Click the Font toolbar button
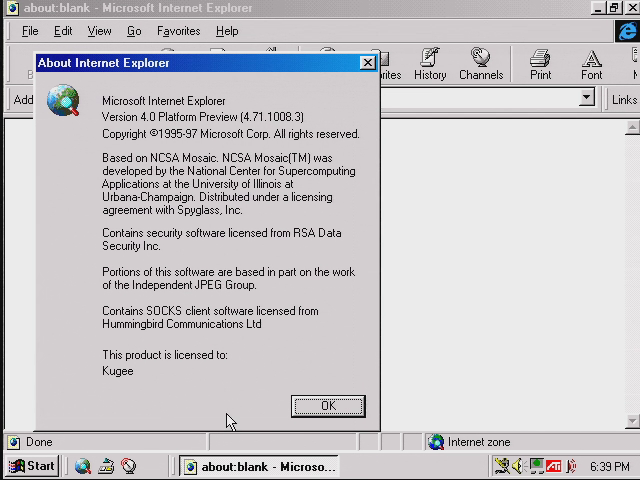Viewport: 640px width, 480px height. coord(591,64)
